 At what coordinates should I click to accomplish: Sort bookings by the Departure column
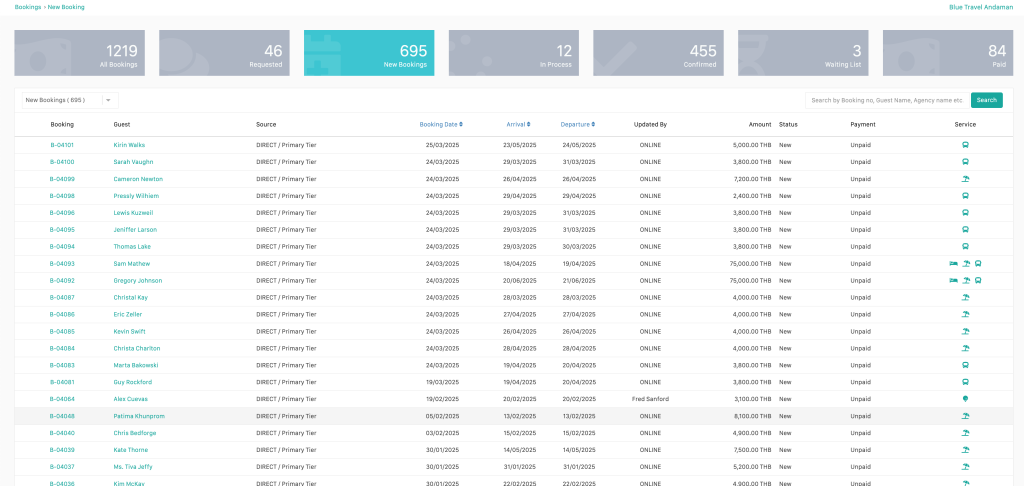tap(576, 125)
